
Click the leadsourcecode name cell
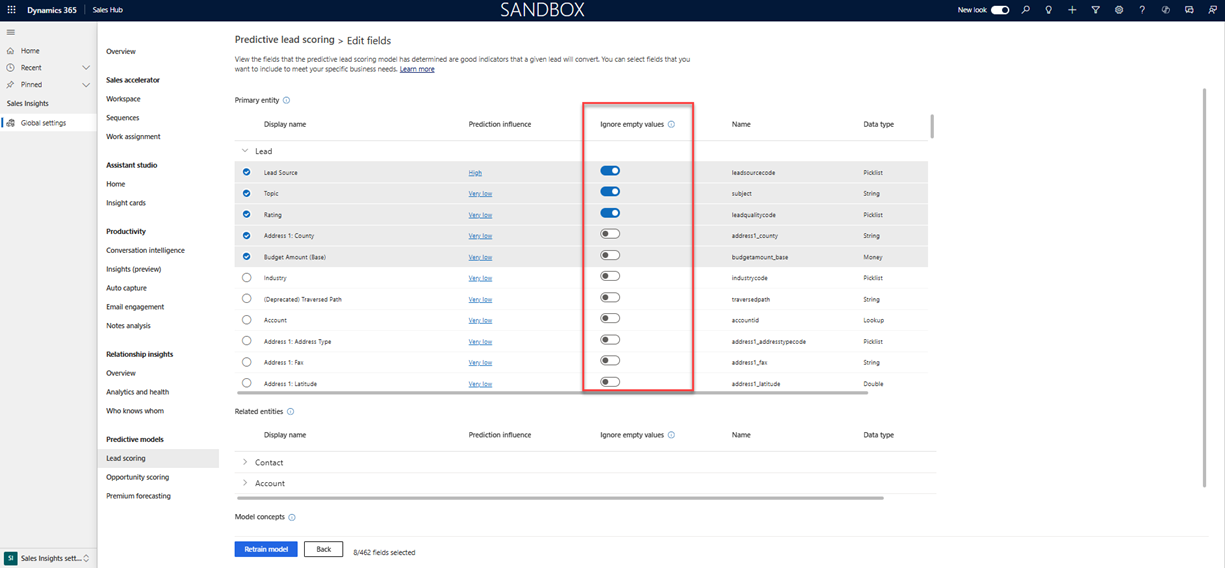point(753,173)
